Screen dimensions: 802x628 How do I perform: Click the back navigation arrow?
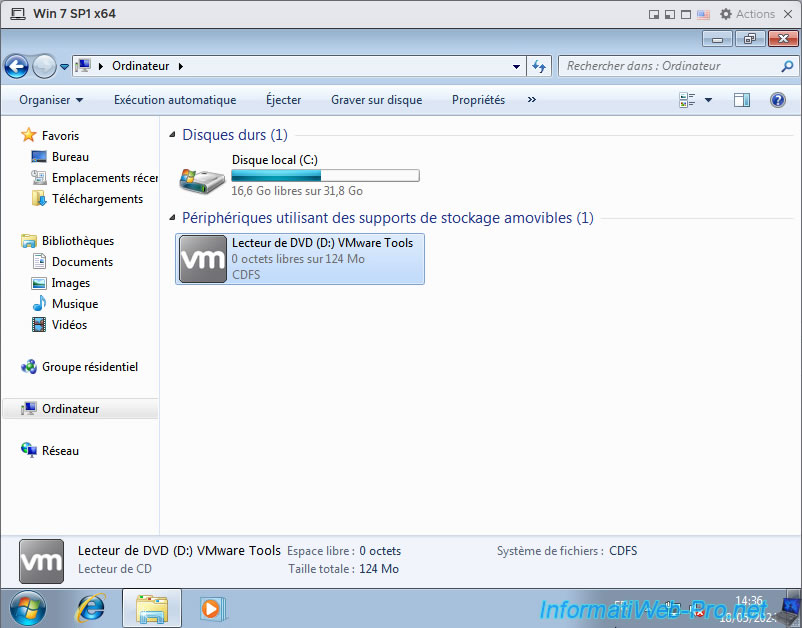16,66
